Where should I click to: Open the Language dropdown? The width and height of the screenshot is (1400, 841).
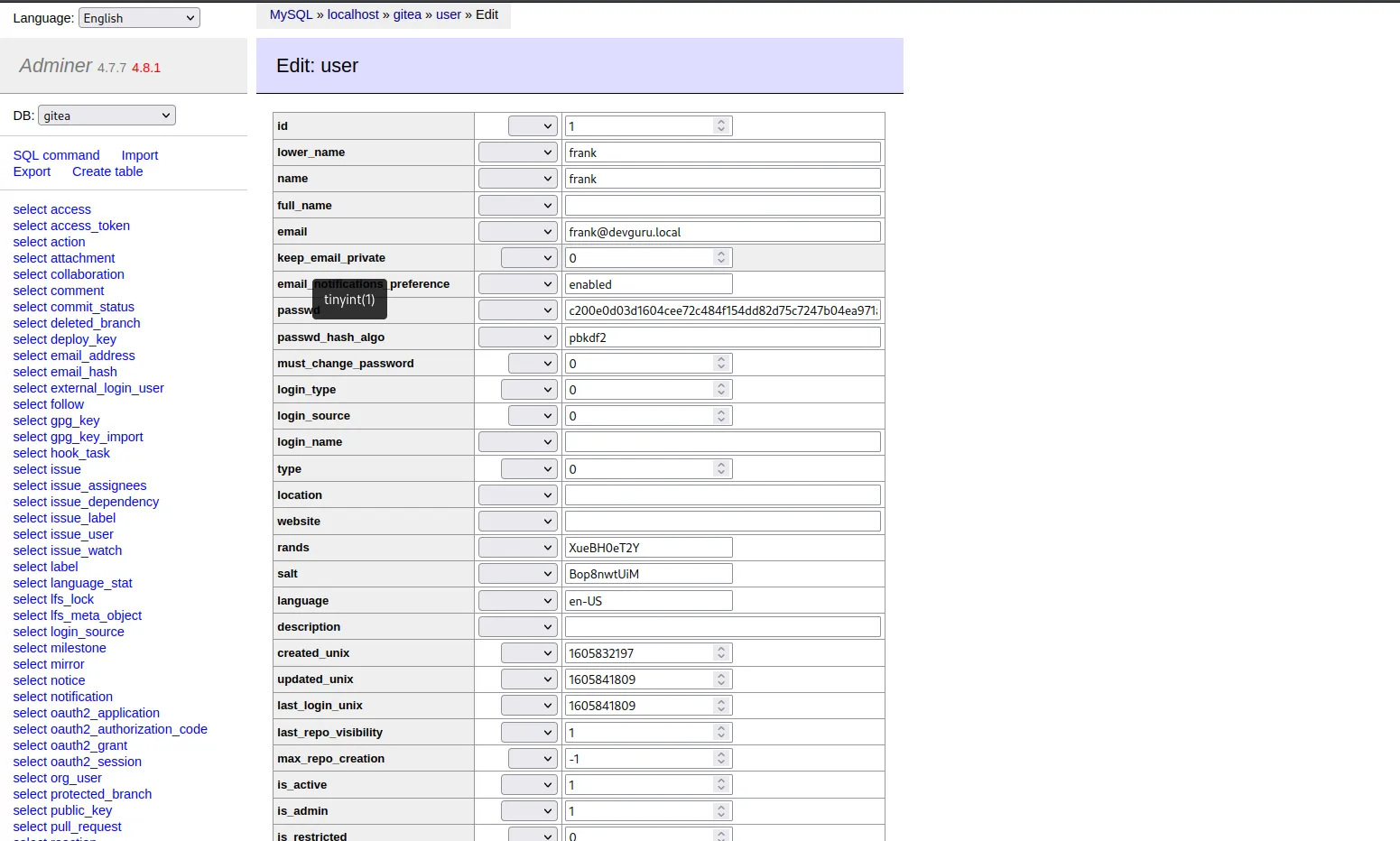(139, 18)
